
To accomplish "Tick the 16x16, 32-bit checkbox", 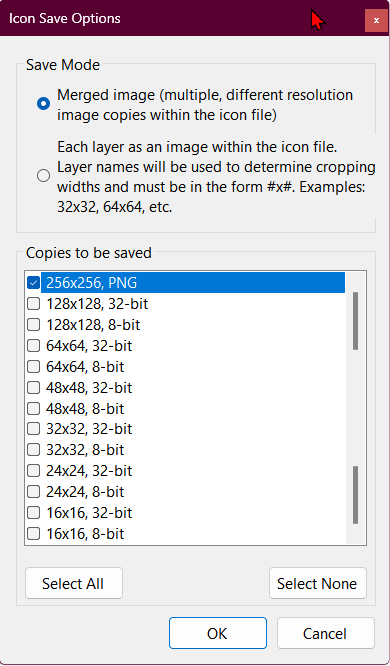I will [x=33, y=513].
